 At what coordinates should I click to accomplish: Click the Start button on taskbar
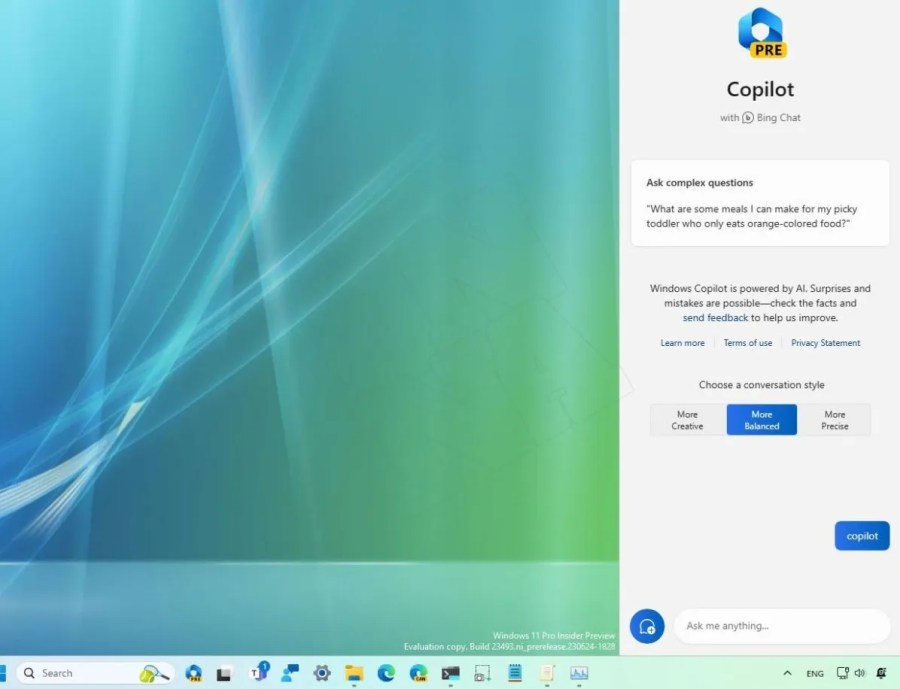tap(2, 673)
